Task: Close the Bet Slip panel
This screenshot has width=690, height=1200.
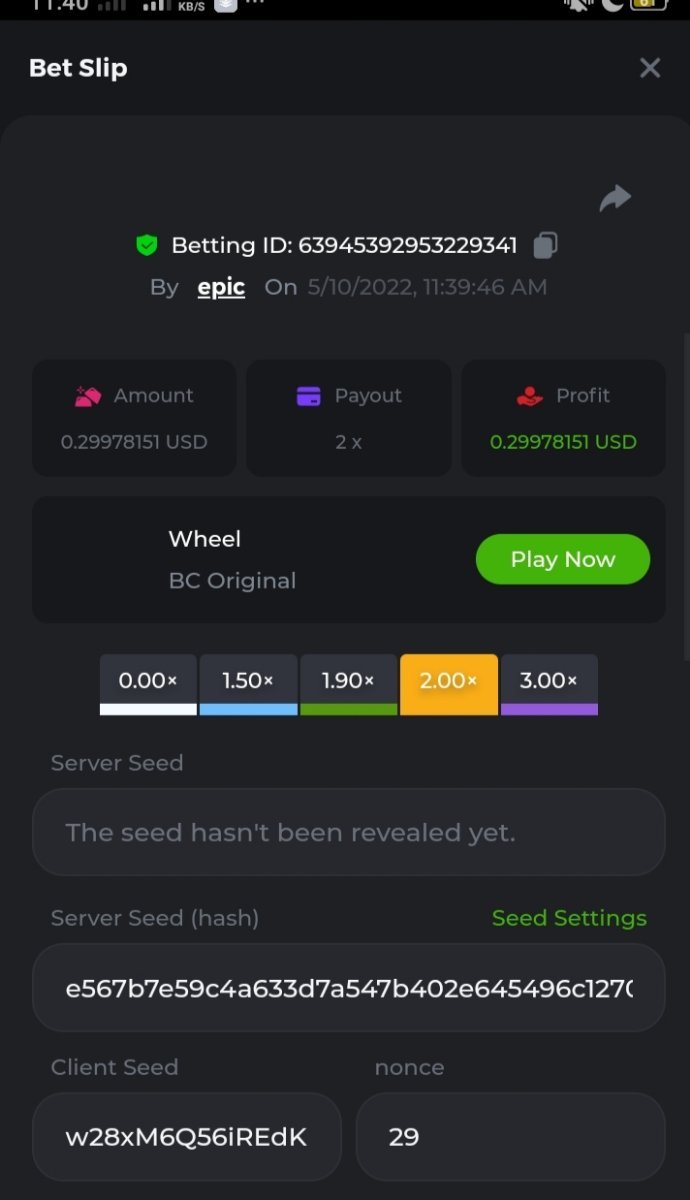Action: pos(650,68)
